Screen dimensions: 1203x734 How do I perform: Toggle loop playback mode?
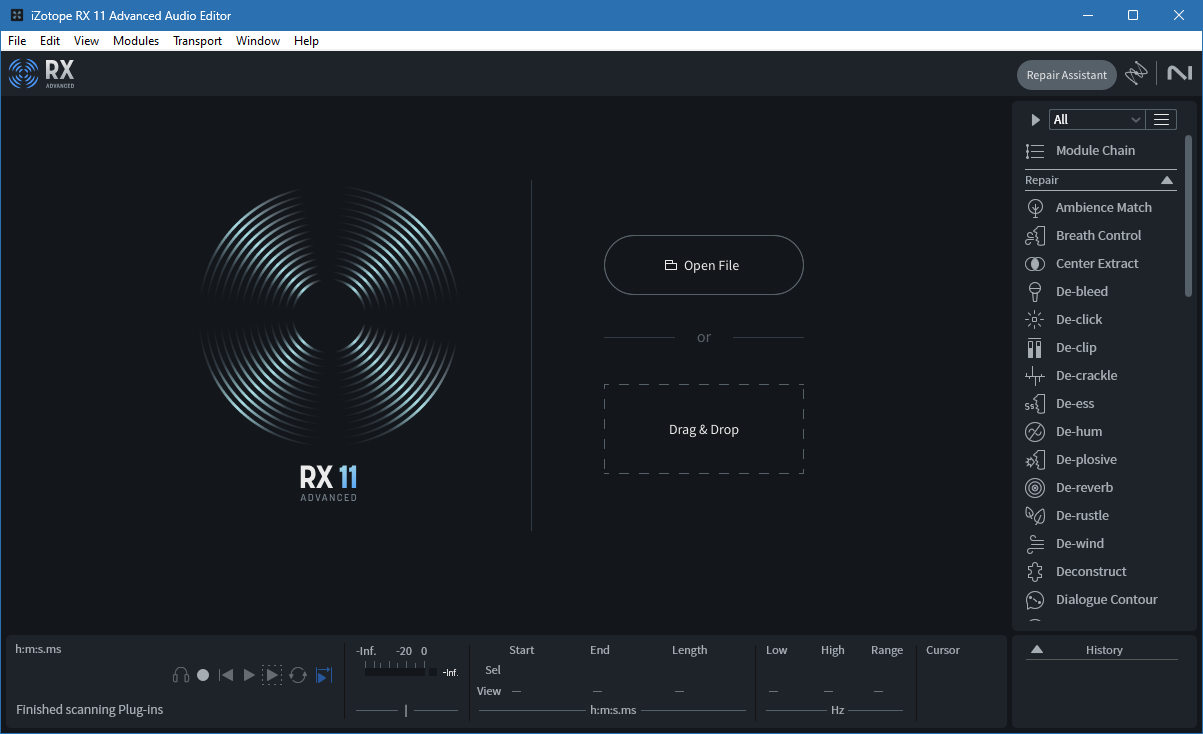pos(298,675)
